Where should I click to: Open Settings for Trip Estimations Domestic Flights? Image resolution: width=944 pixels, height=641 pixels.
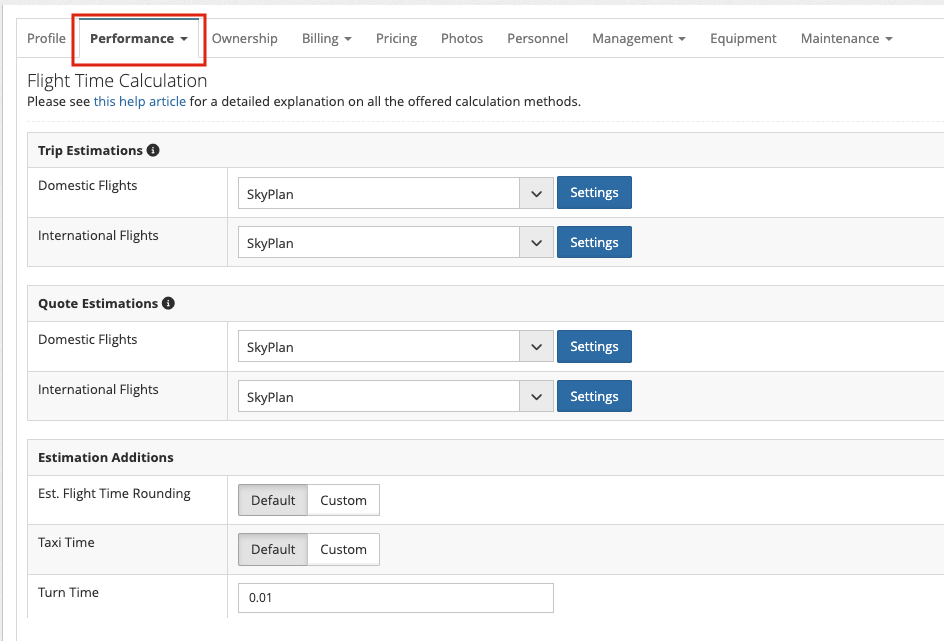(x=594, y=193)
